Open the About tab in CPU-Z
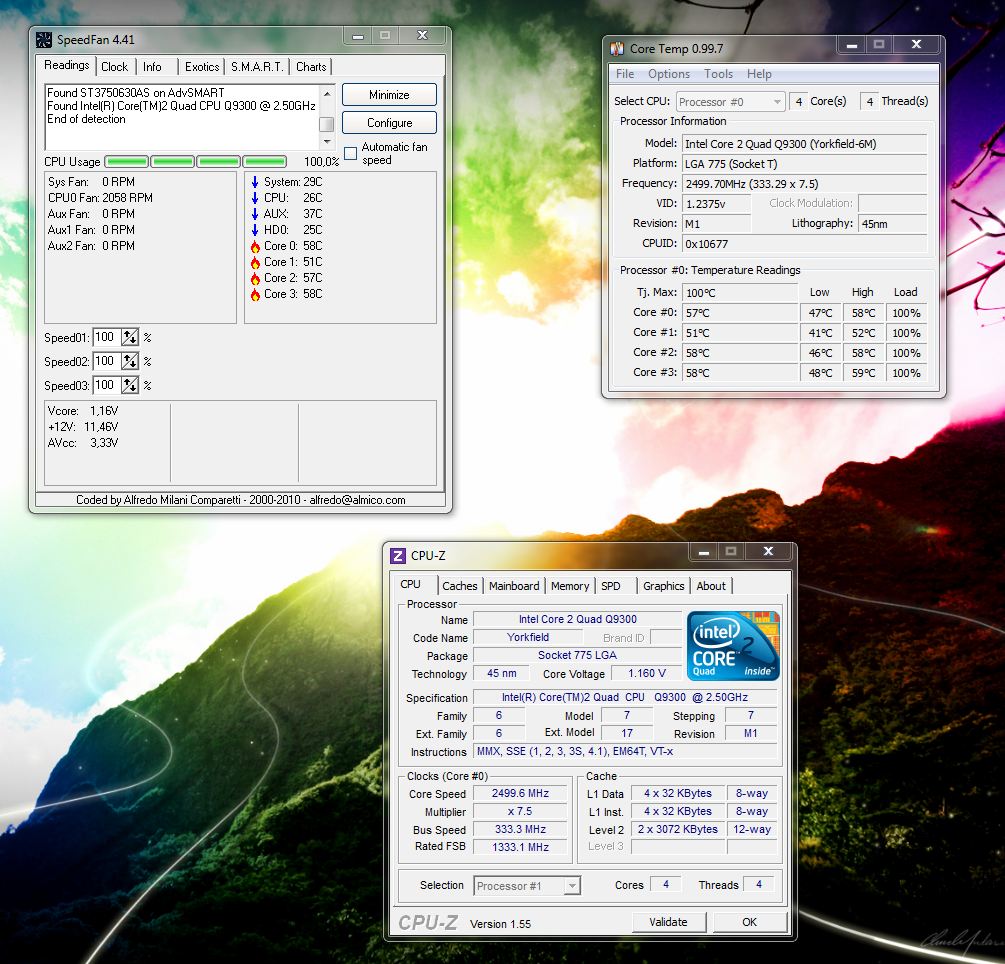This screenshot has height=964, width=1005. tap(711, 586)
